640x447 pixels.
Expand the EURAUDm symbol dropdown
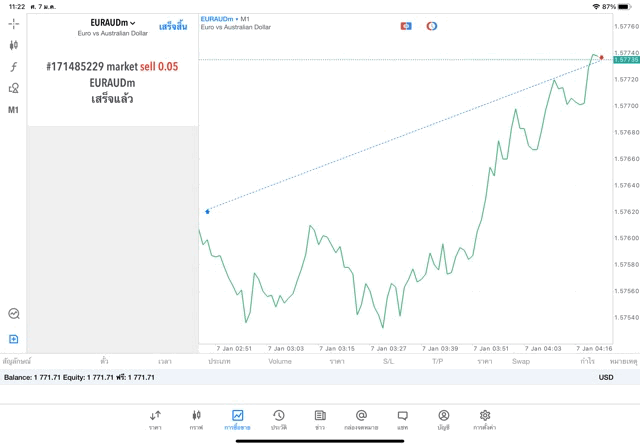[112, 22]
